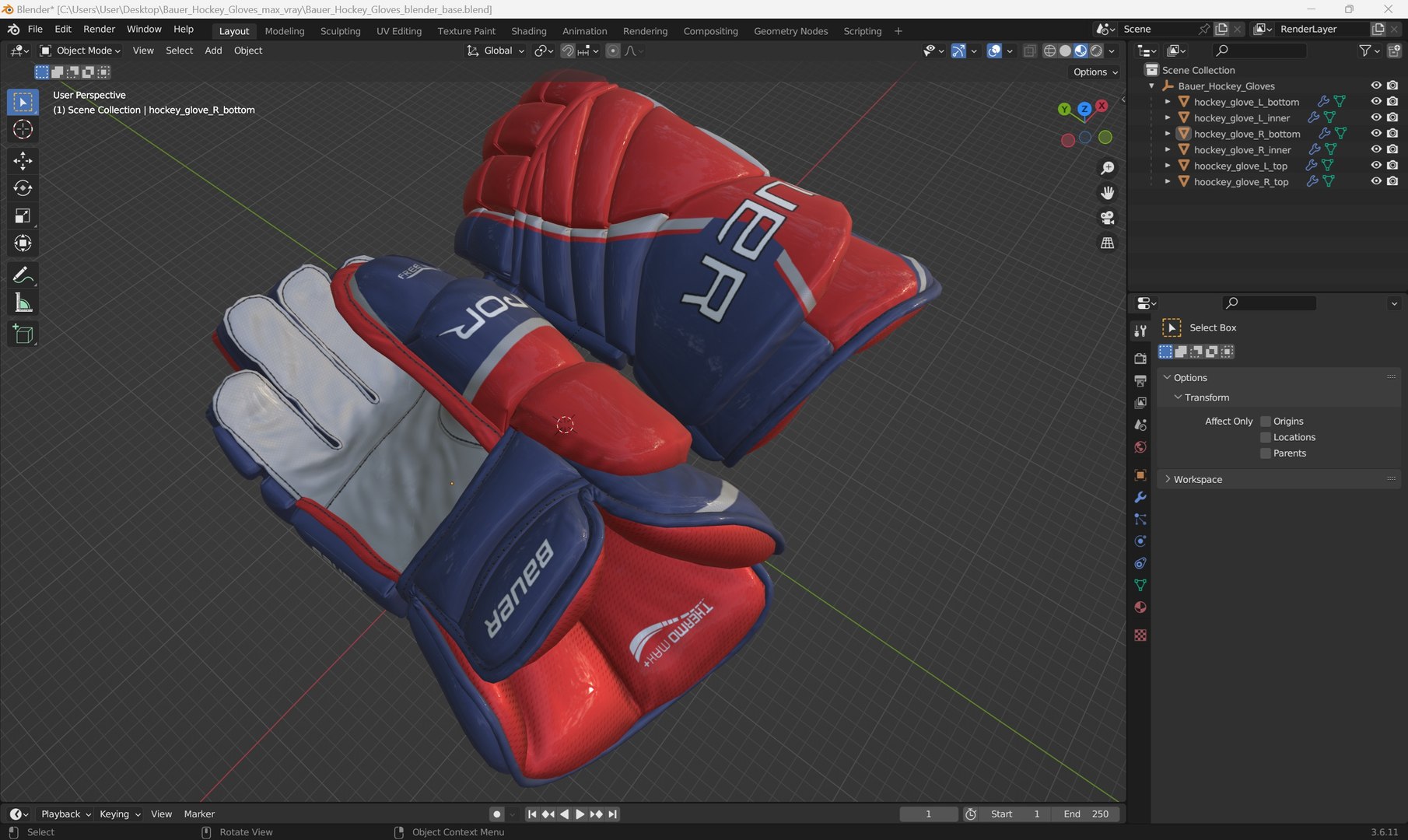Jump to the start frame
The height and width of the screenshot is (840, 1408).
(x=531, y=814)
